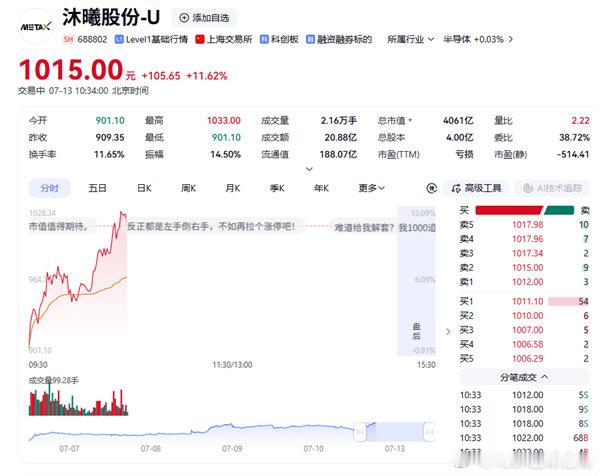Click the 换手率 11.65% value

(109, 155)
